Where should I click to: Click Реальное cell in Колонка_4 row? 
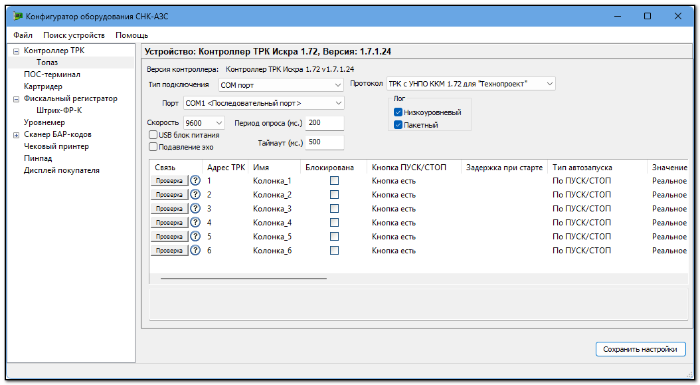tap(669, 222)
